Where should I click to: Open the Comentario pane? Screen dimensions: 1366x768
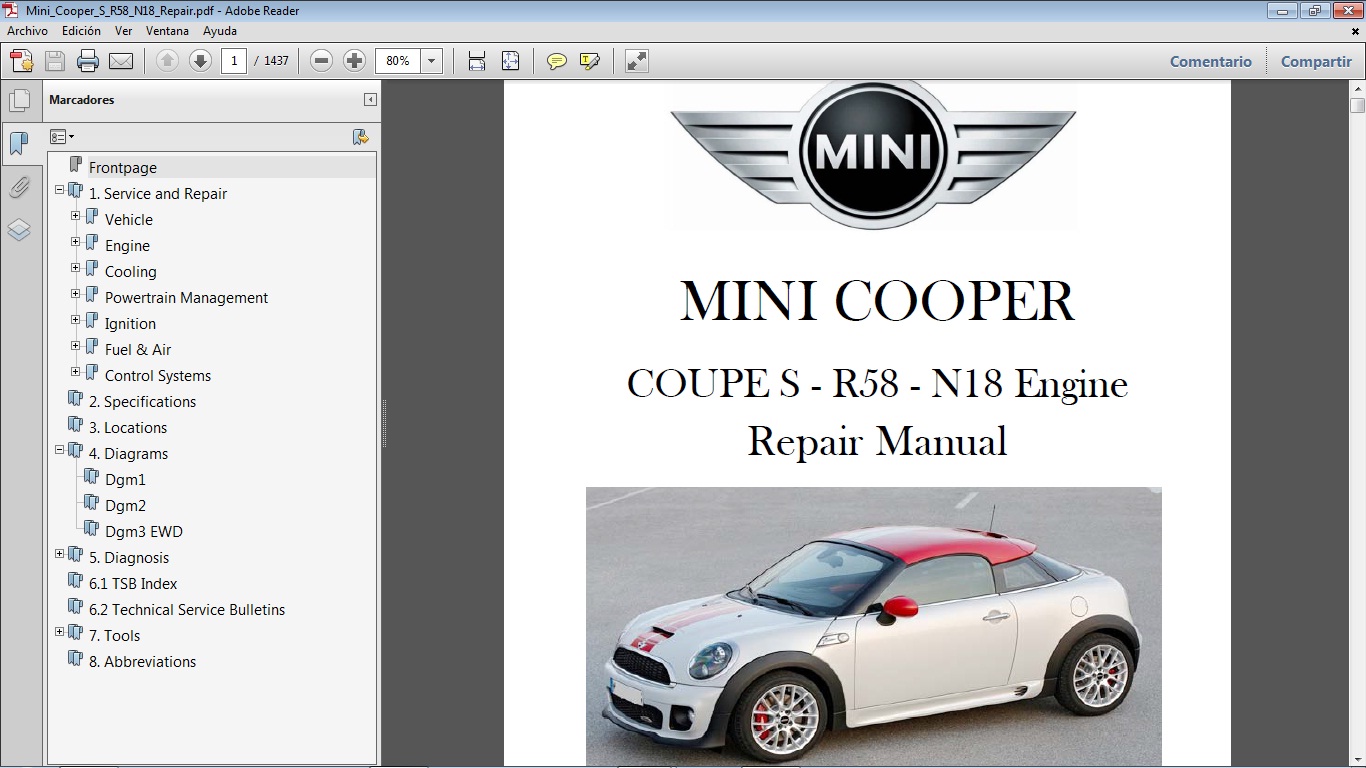[1210, 61]
